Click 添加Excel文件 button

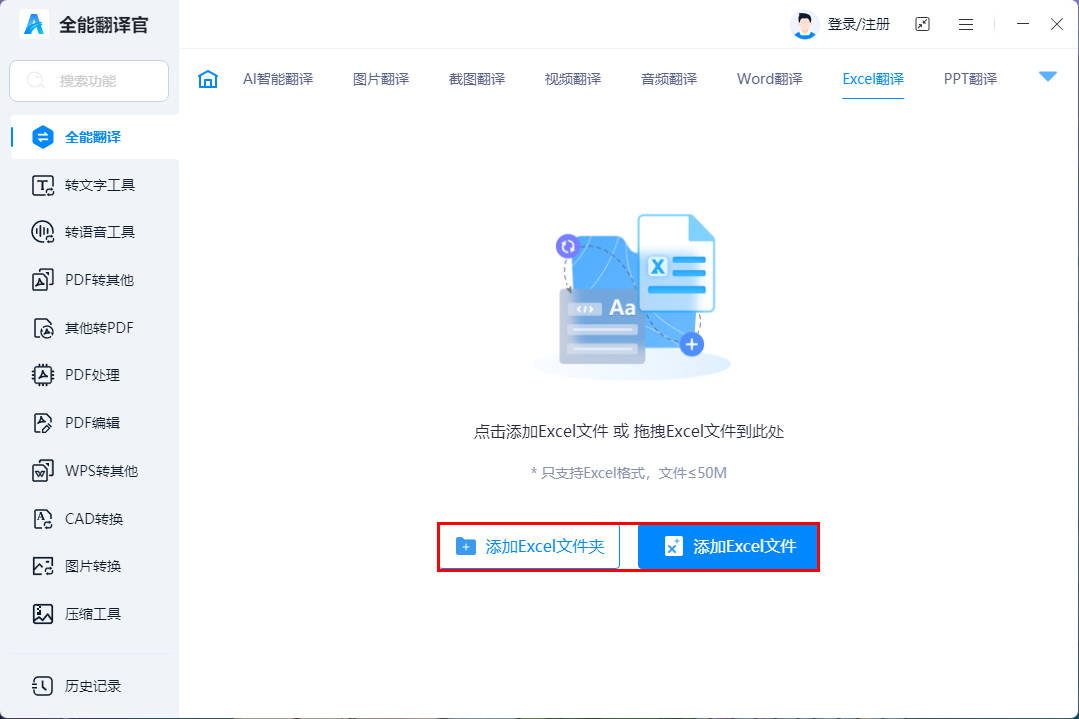[x=727, y=546]
